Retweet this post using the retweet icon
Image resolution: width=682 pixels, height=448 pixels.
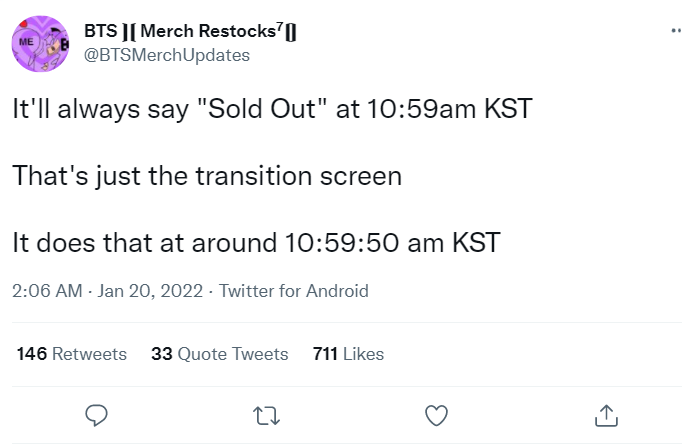(267, 416)
